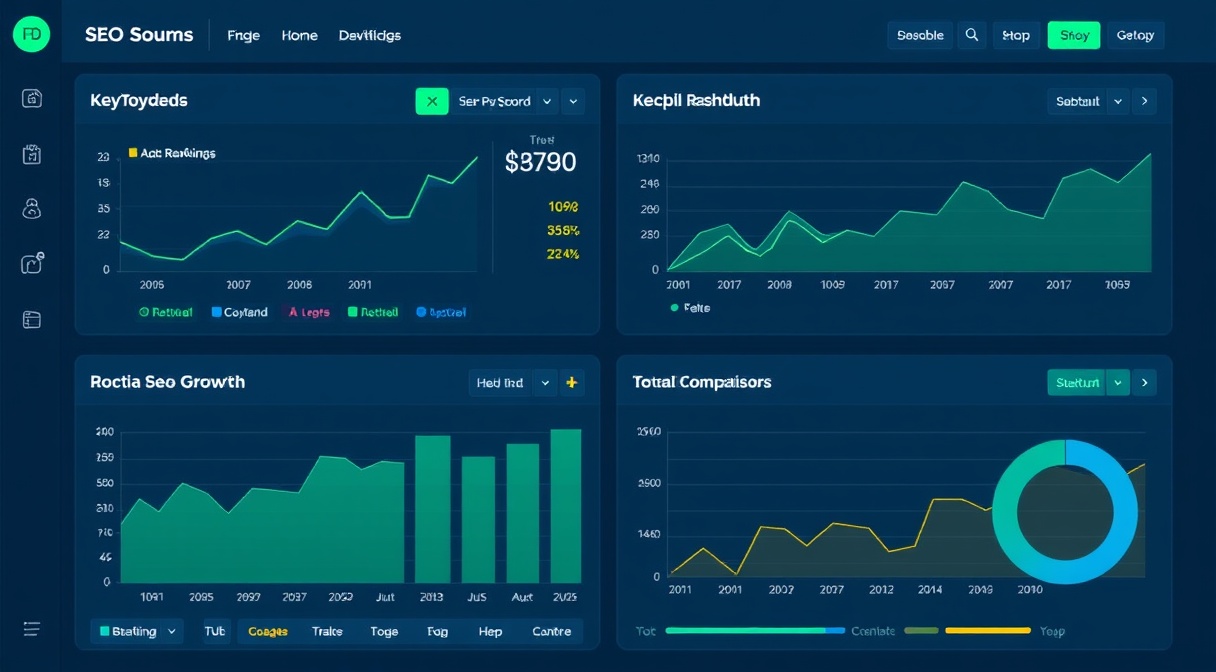Image resolution: width=1216 pixels, height=672 pixels.
Task: Open the Sebtant dropdown
Action: [1077, 101]
